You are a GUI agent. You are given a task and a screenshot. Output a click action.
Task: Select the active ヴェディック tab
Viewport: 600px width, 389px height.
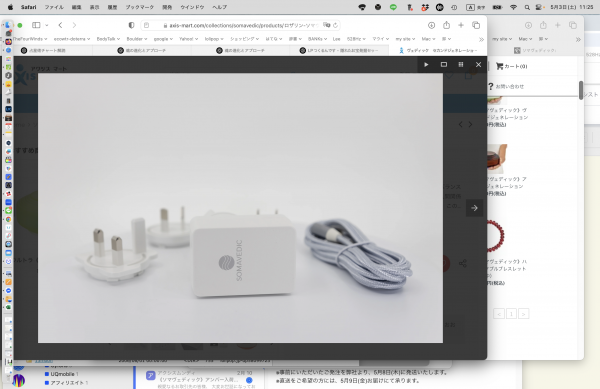(x=438, y=50)
